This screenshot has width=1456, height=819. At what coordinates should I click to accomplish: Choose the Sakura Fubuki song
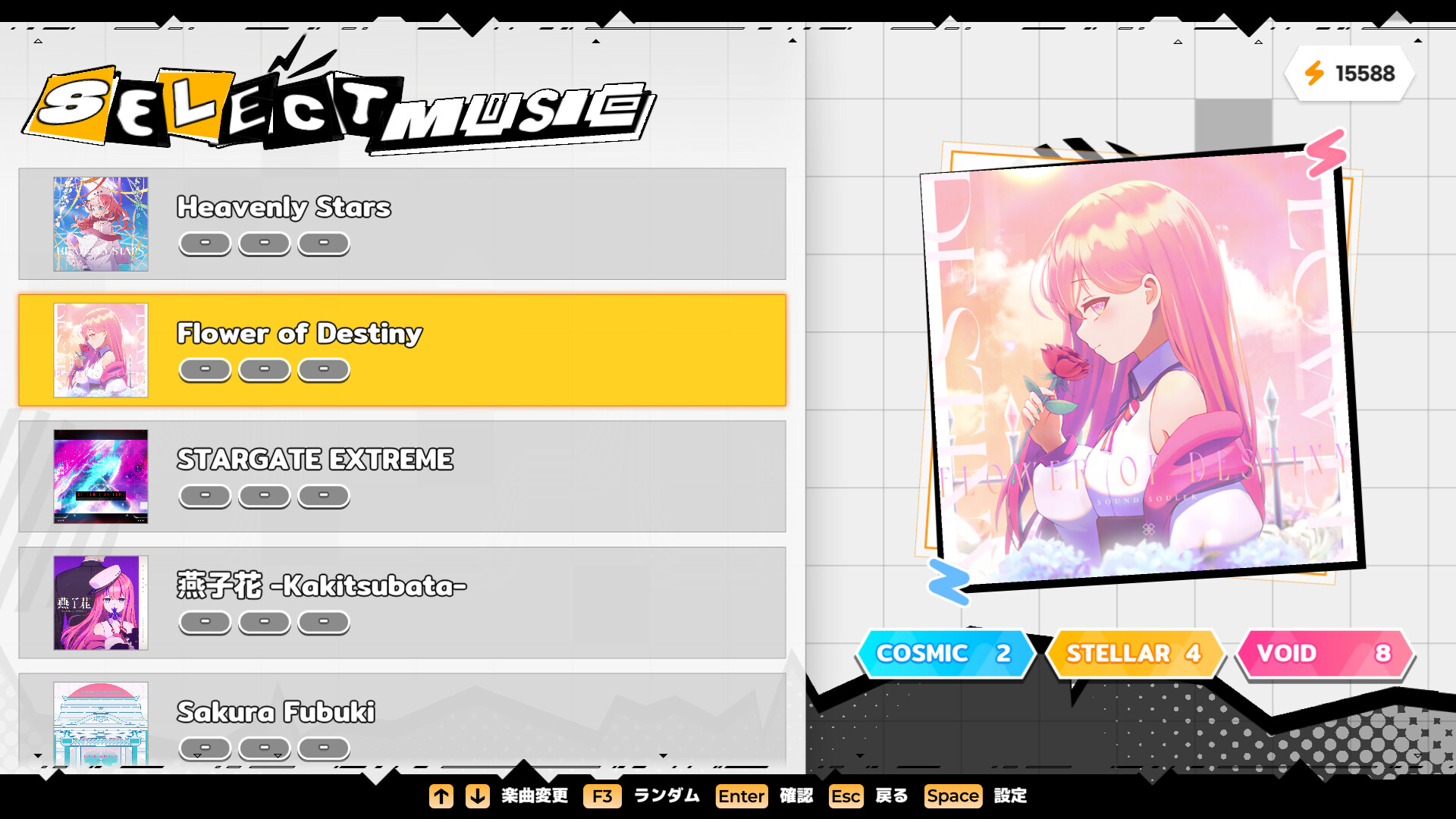coord(402,720)
